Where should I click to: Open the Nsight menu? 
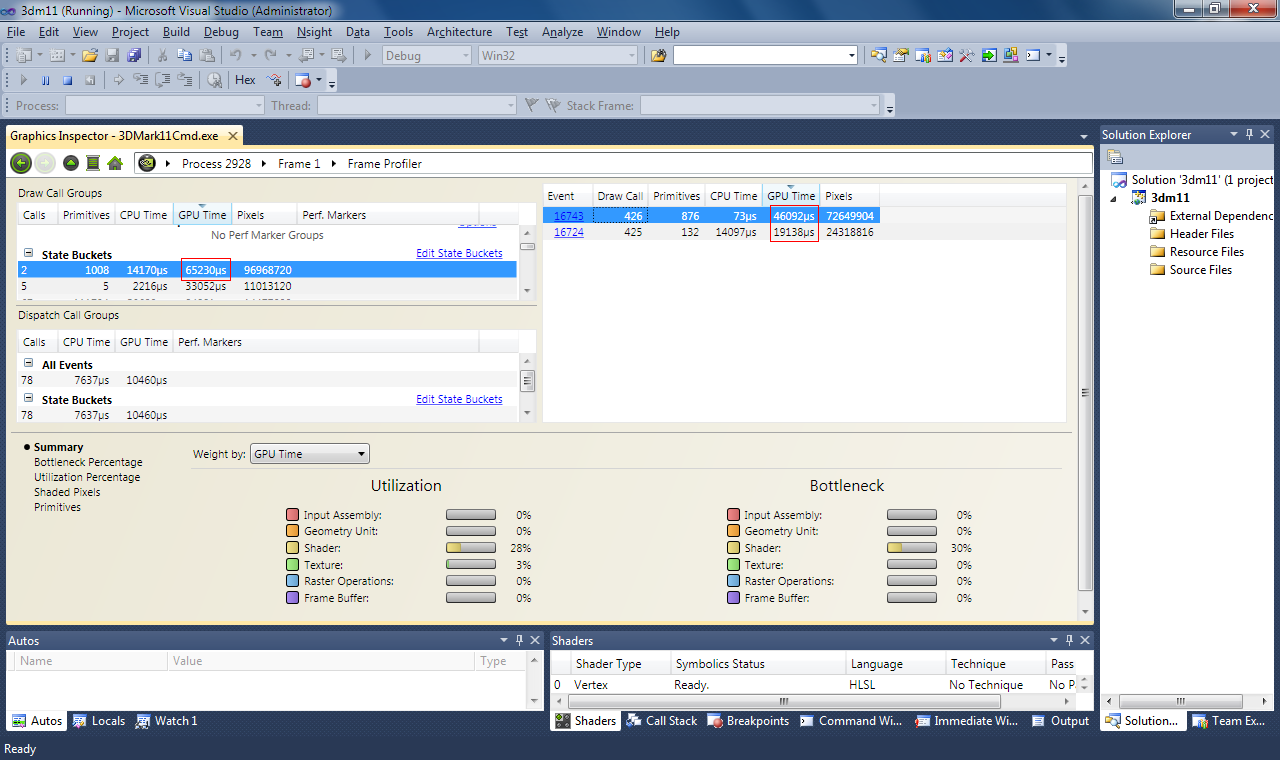tap(315, 32)
